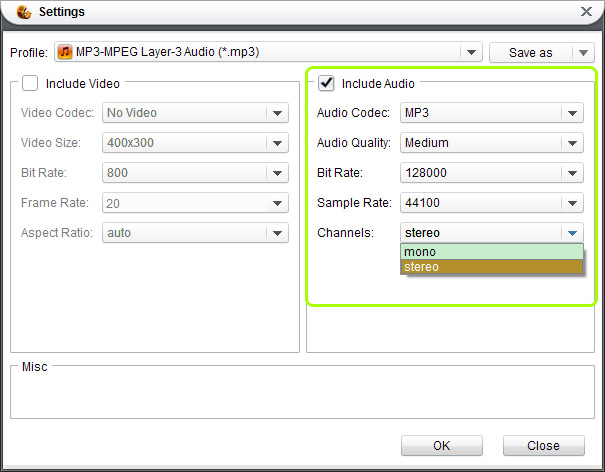Select stereo in Channels list

[492, 267]
